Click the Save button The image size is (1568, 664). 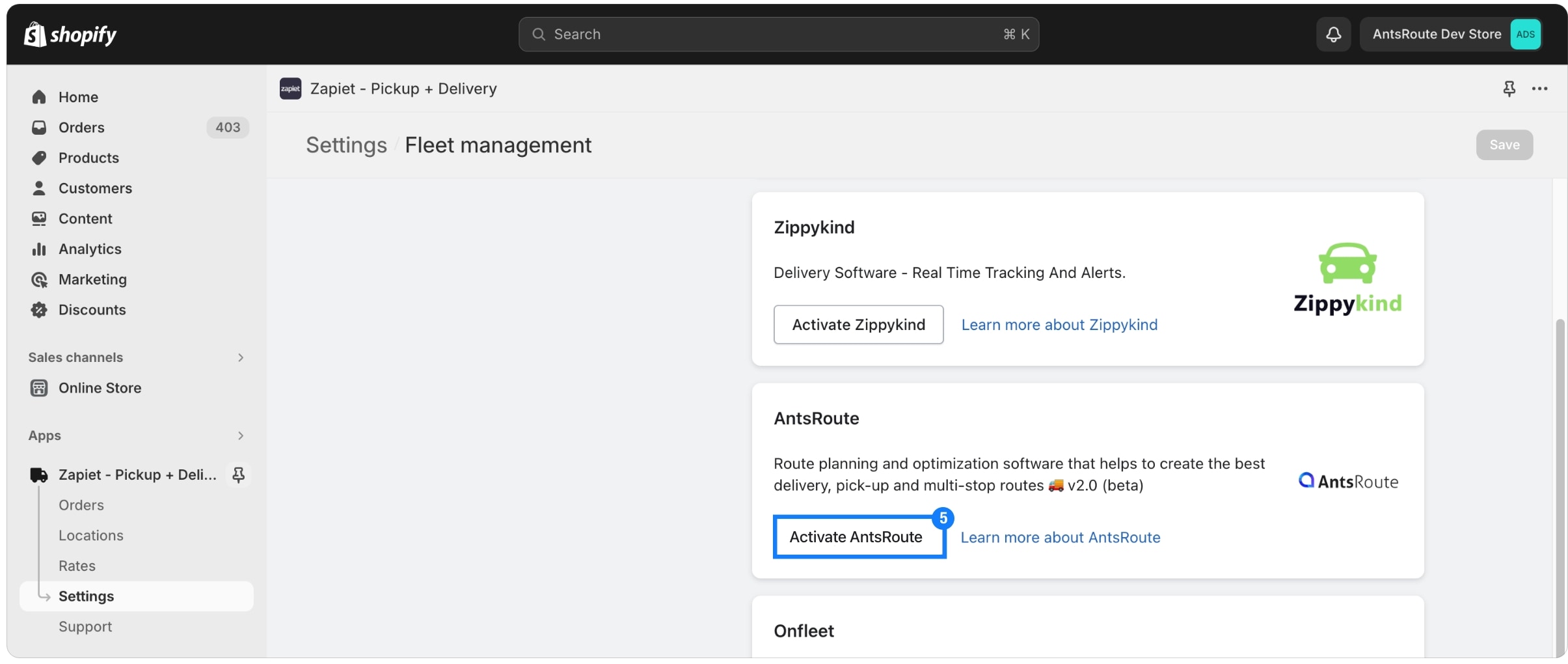1504,145
